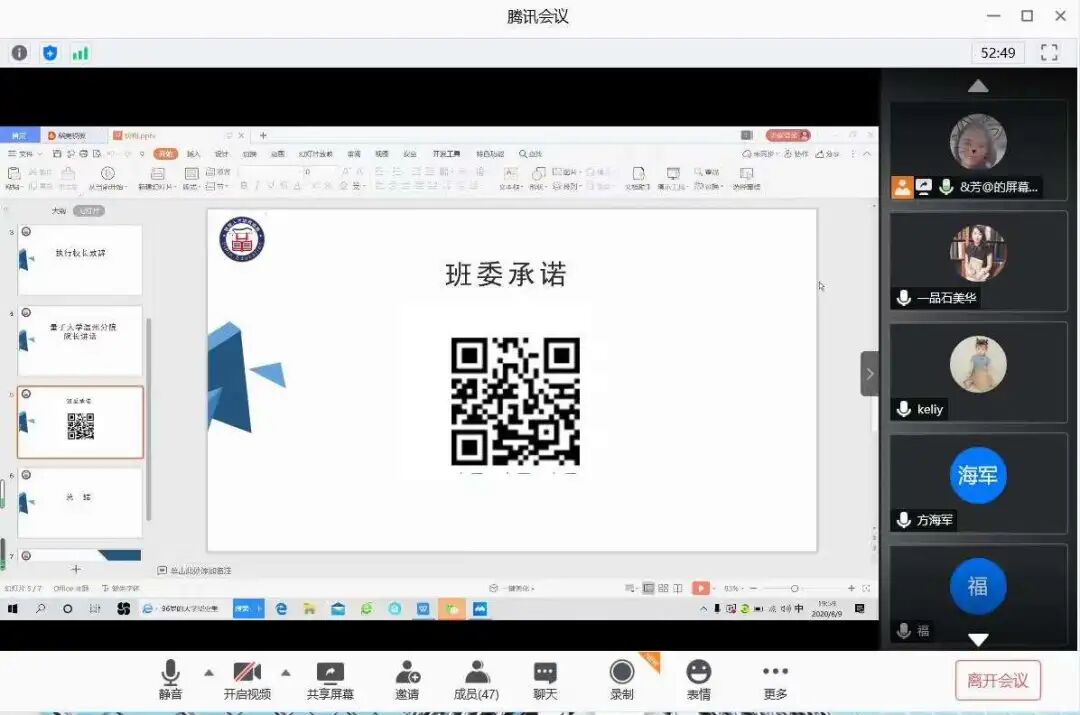Mute the microphone with 静音
Screen dimensions: 1080x715
[170, 679]
